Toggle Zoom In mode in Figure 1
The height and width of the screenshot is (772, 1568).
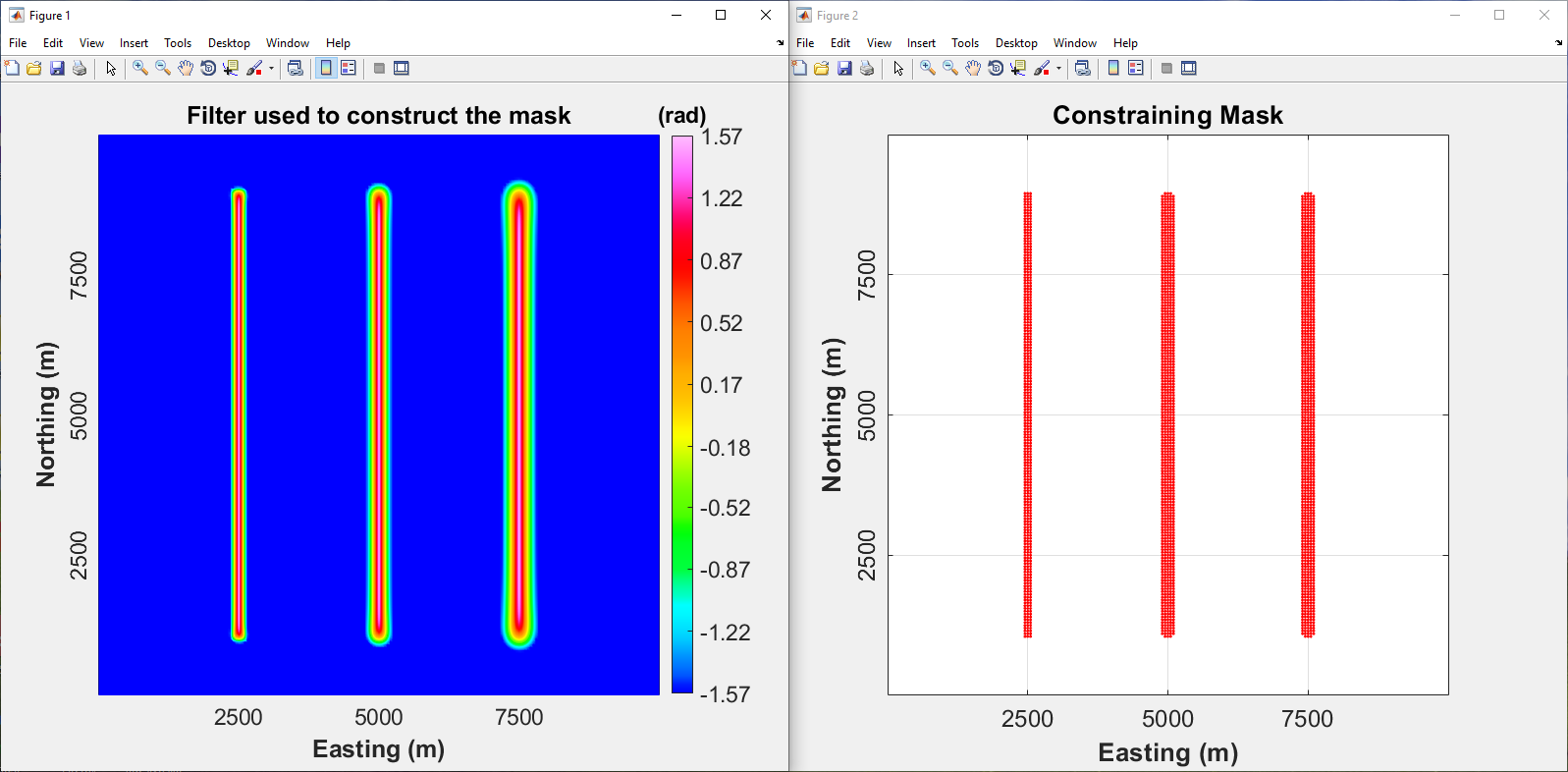pyautogui.click(x=140, y=68)
